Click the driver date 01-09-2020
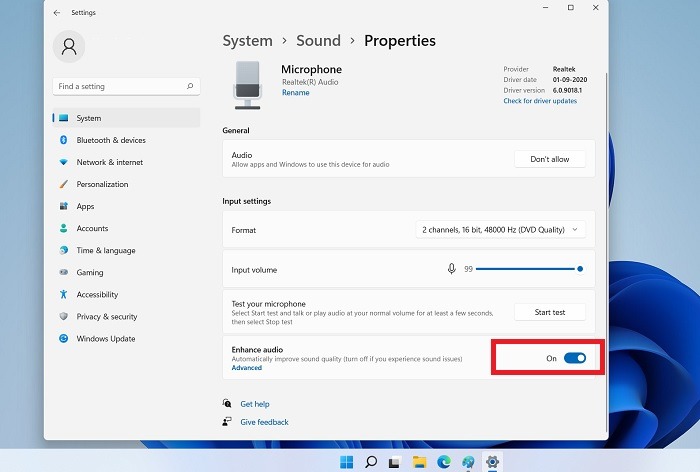700x472 pixels. click(x=570, y=79)
